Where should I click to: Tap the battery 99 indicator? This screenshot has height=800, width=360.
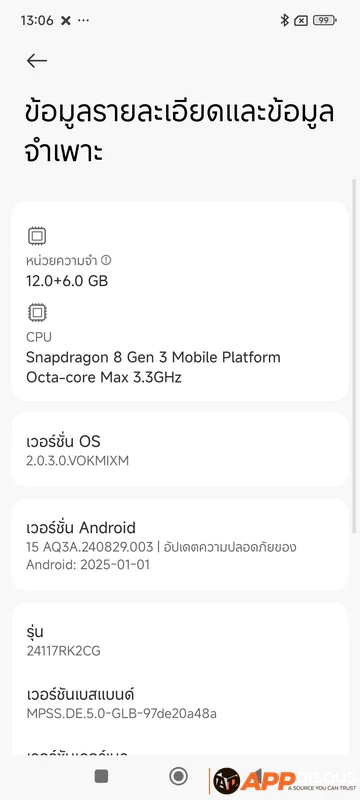point(325,20)
